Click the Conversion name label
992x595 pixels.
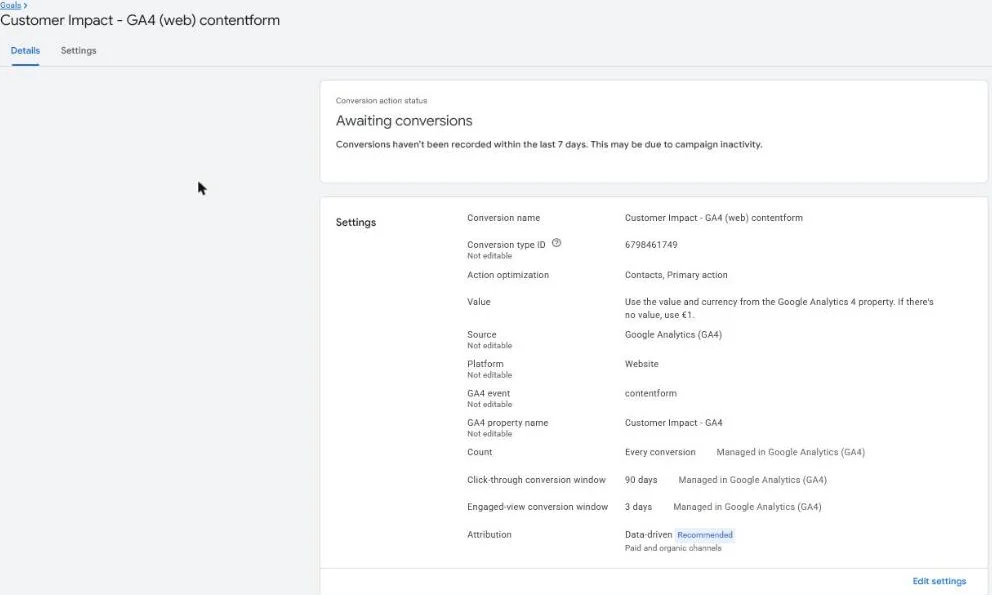click(504, 218)
